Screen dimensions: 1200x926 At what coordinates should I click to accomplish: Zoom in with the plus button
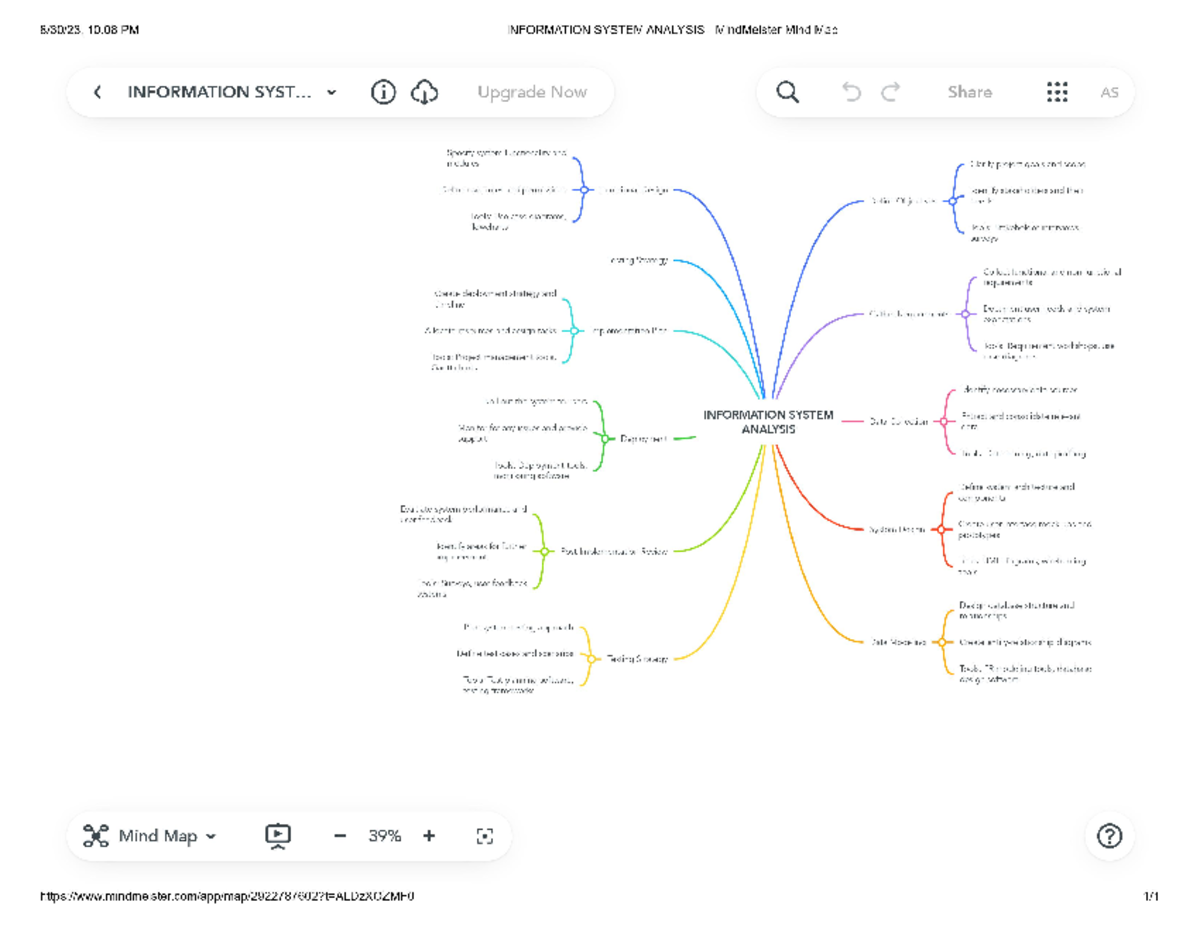[429, 836]
